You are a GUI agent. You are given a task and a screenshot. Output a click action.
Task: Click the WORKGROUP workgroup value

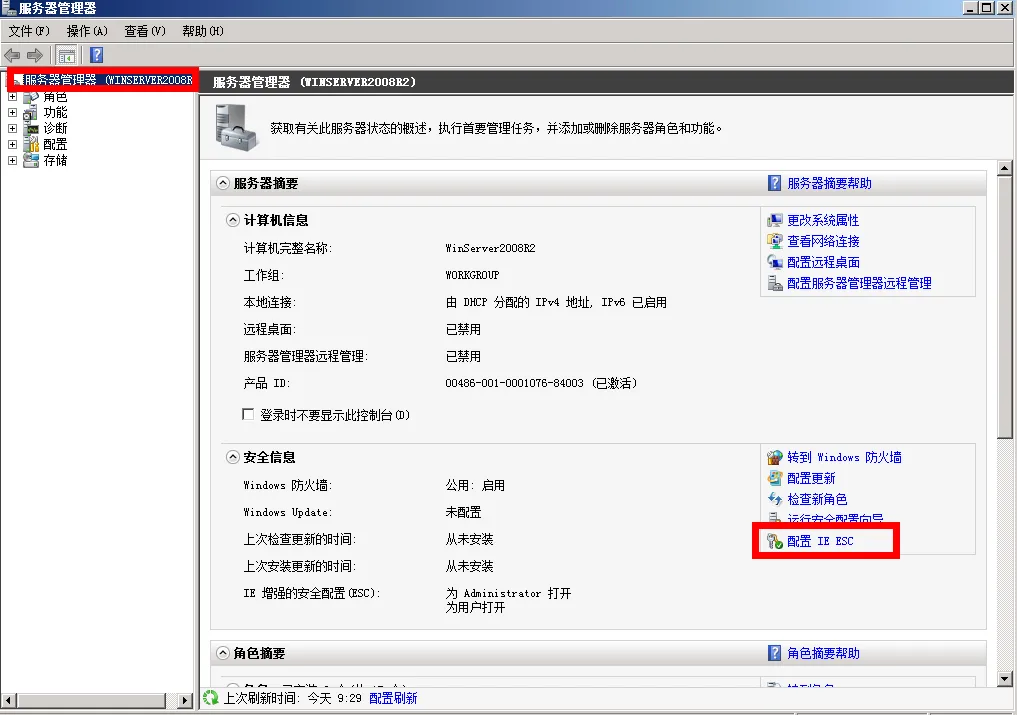click(472, 275)
